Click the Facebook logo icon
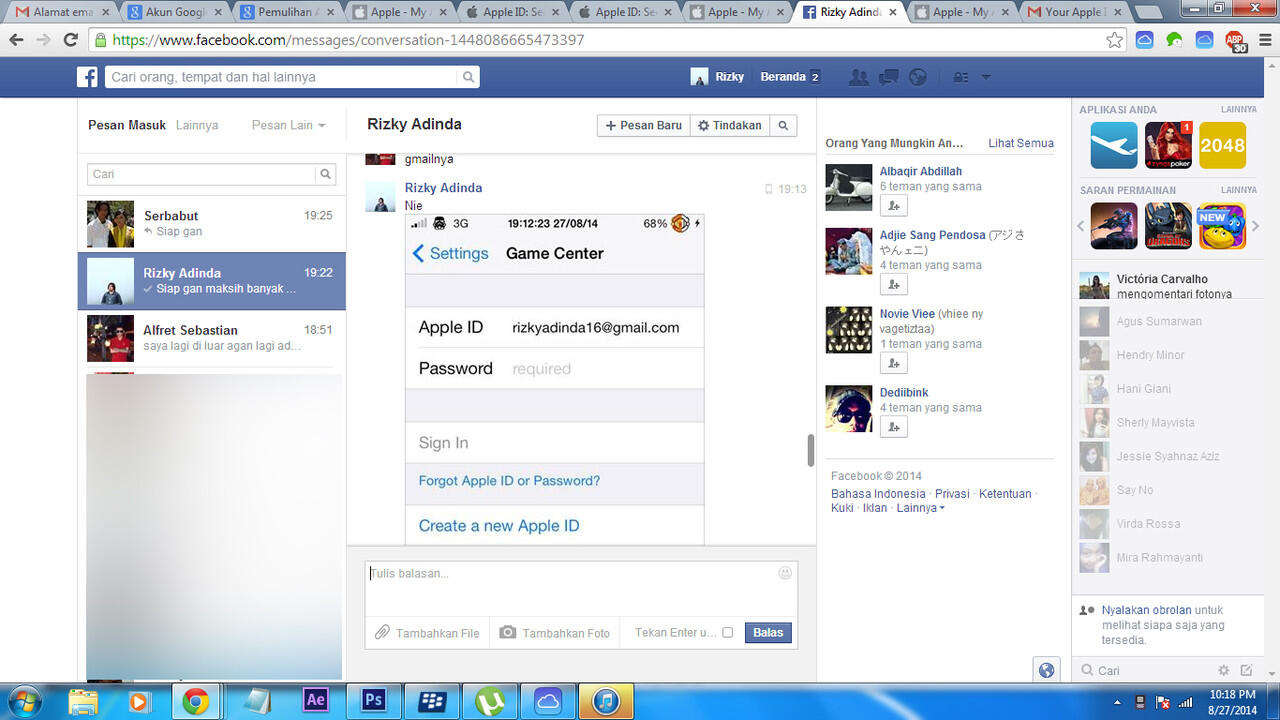Image resolution: width=1280 pixels, height=720 pixels. click(x=88, y=77)
